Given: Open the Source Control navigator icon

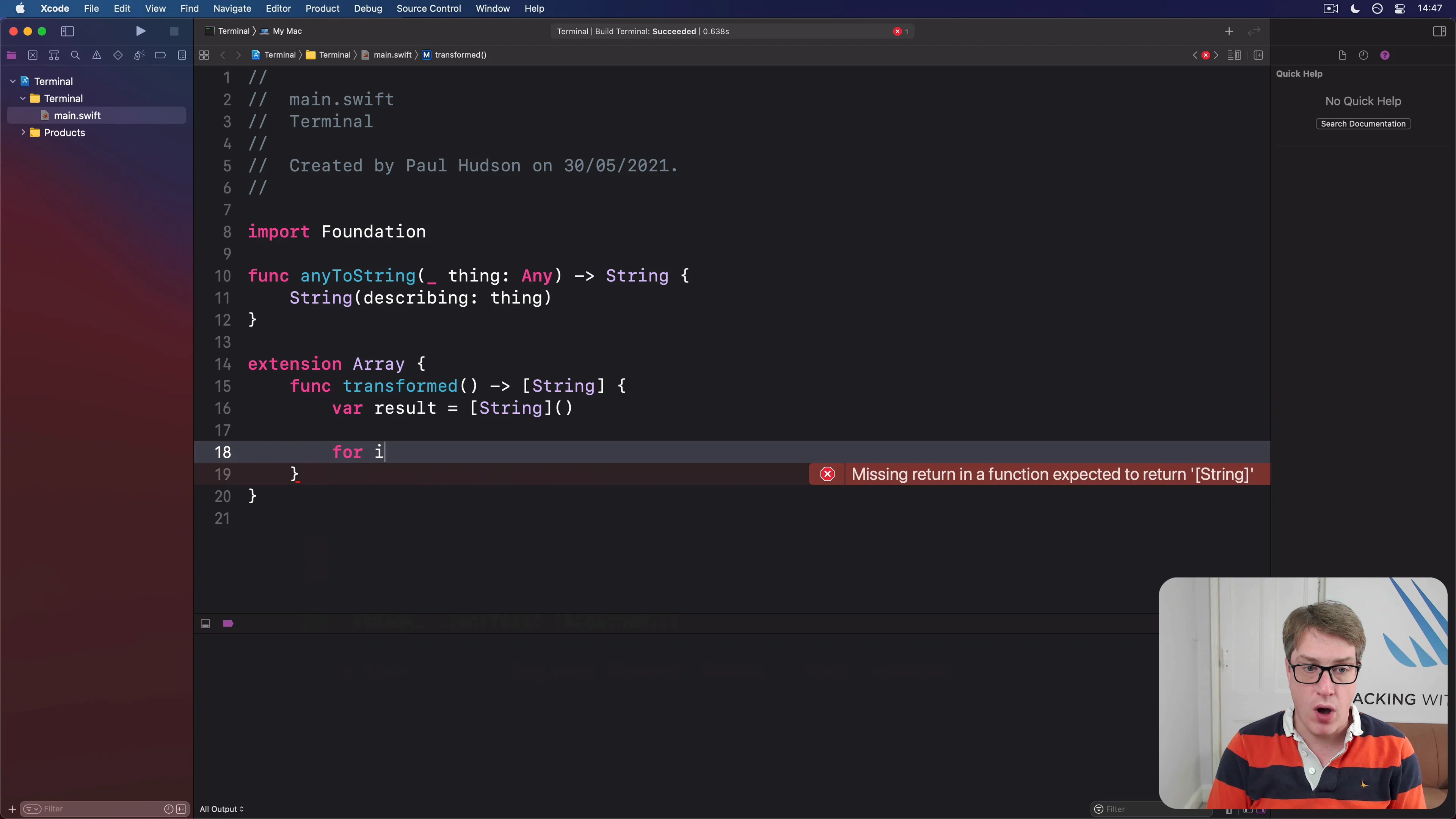Looking at the screenshot, I should (33, 55).
